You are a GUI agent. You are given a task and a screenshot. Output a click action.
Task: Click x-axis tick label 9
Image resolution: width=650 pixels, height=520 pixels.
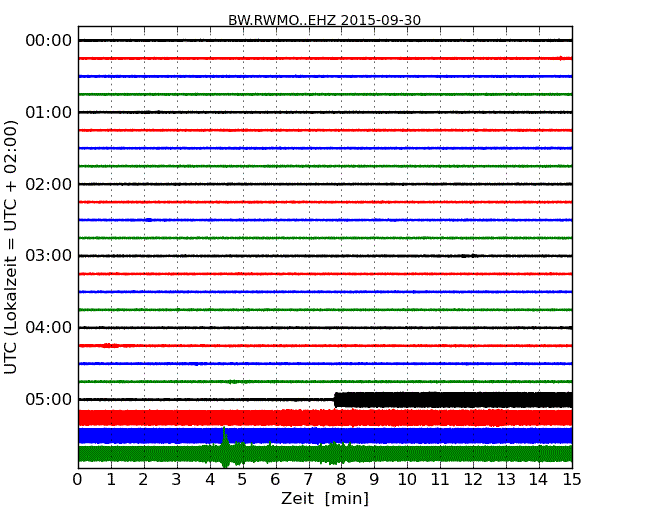click(x=374, y=480)
